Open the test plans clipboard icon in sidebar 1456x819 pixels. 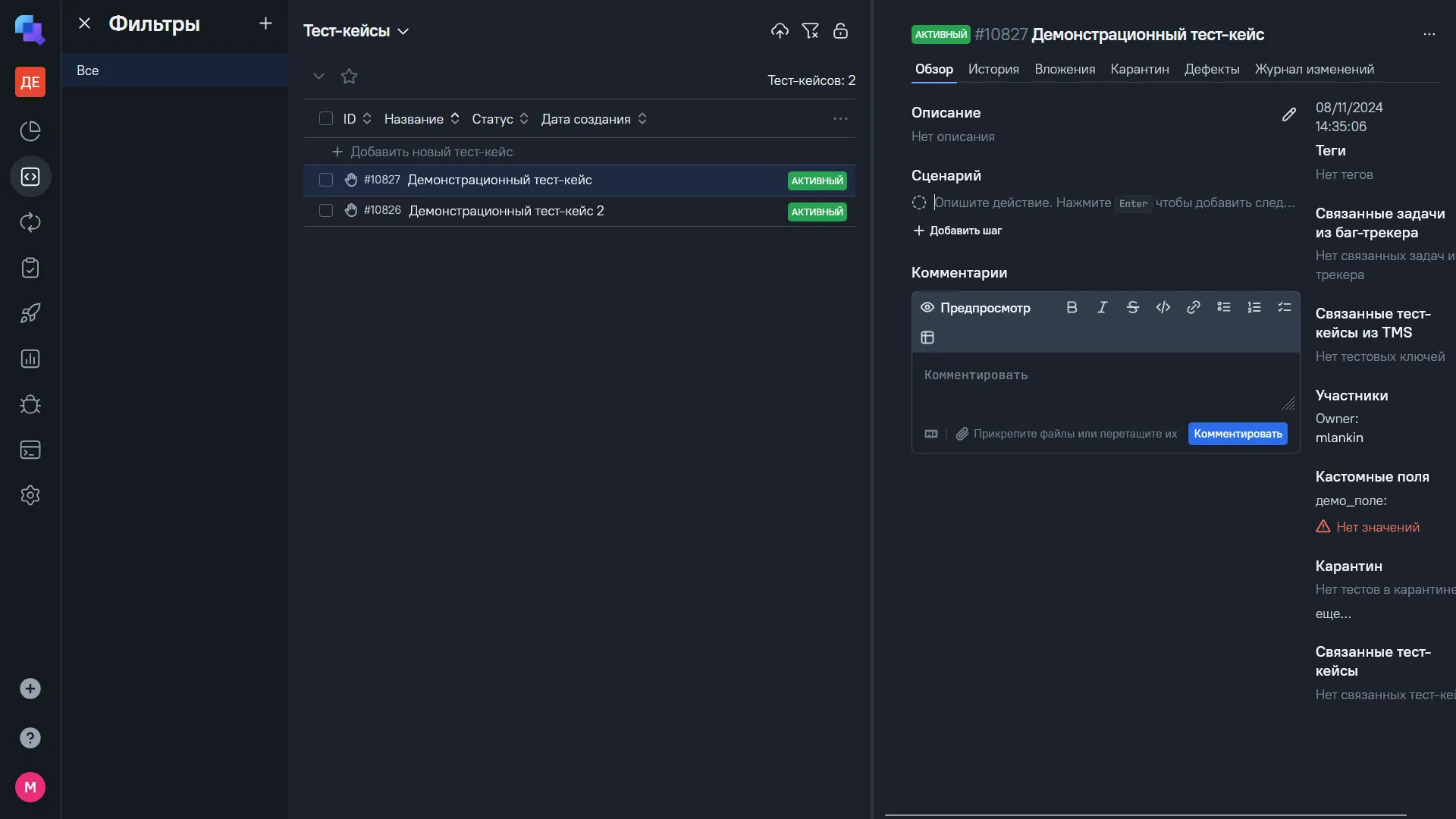[30, 268]
